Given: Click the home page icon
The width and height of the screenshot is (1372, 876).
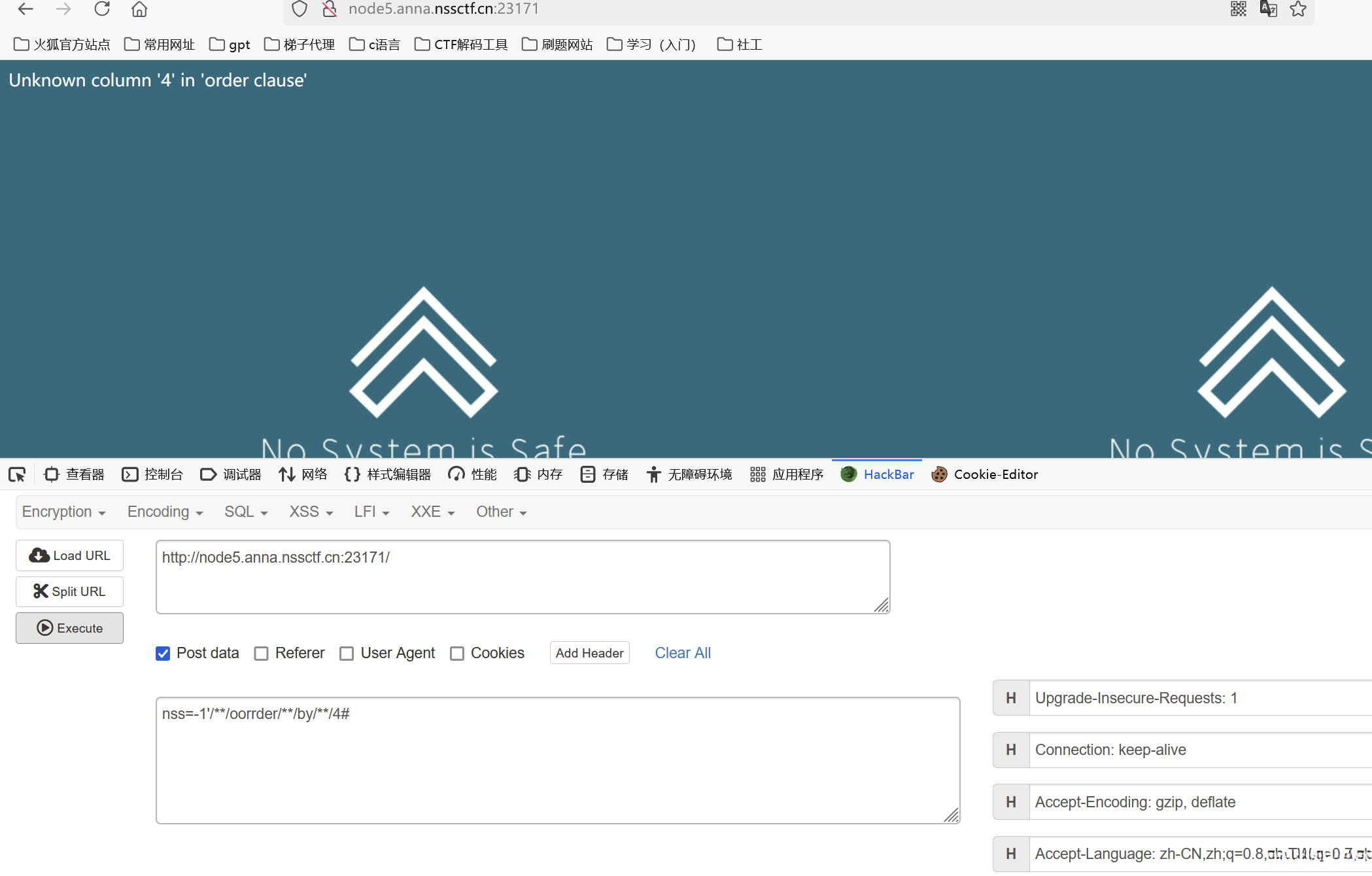Looking at the screenshot, I should coord(139,9).
